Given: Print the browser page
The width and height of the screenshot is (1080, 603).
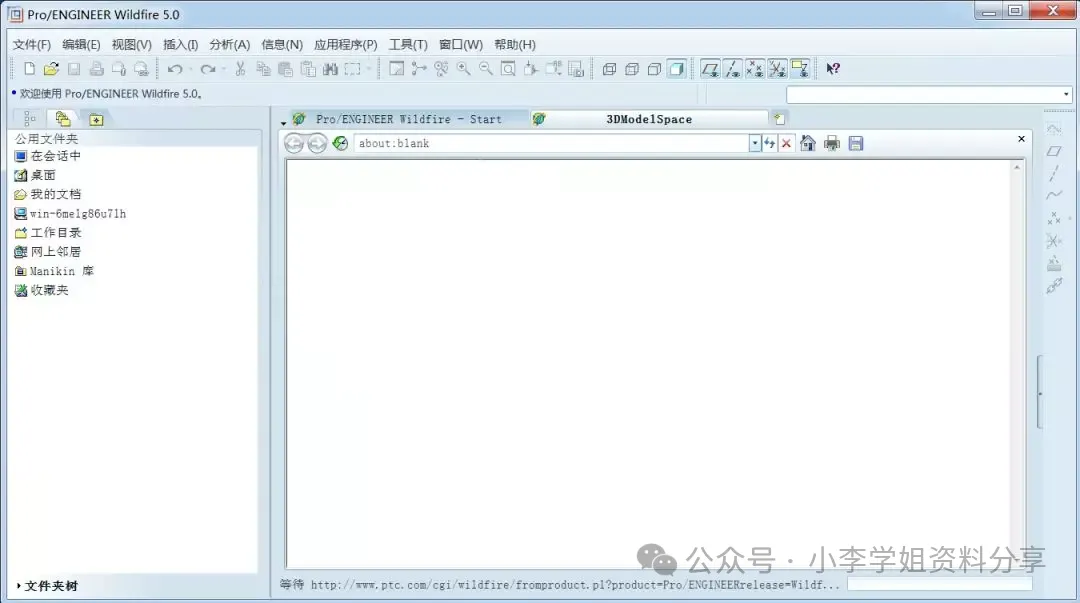Looking at the screenshot, I should [x=832, y=143].
